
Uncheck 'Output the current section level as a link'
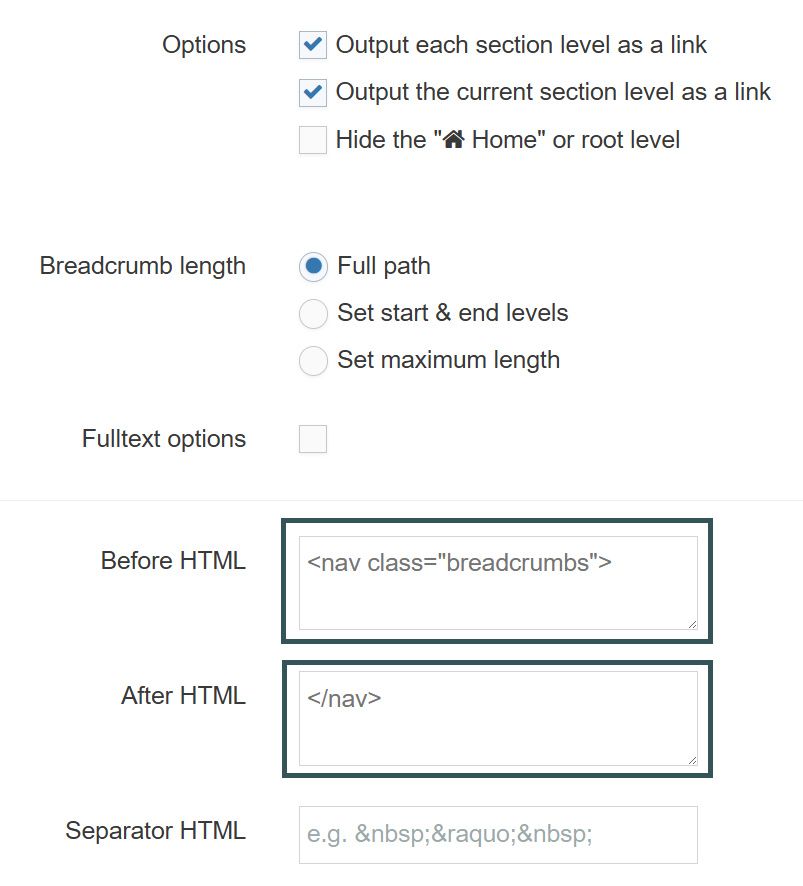tap(312, 92)
